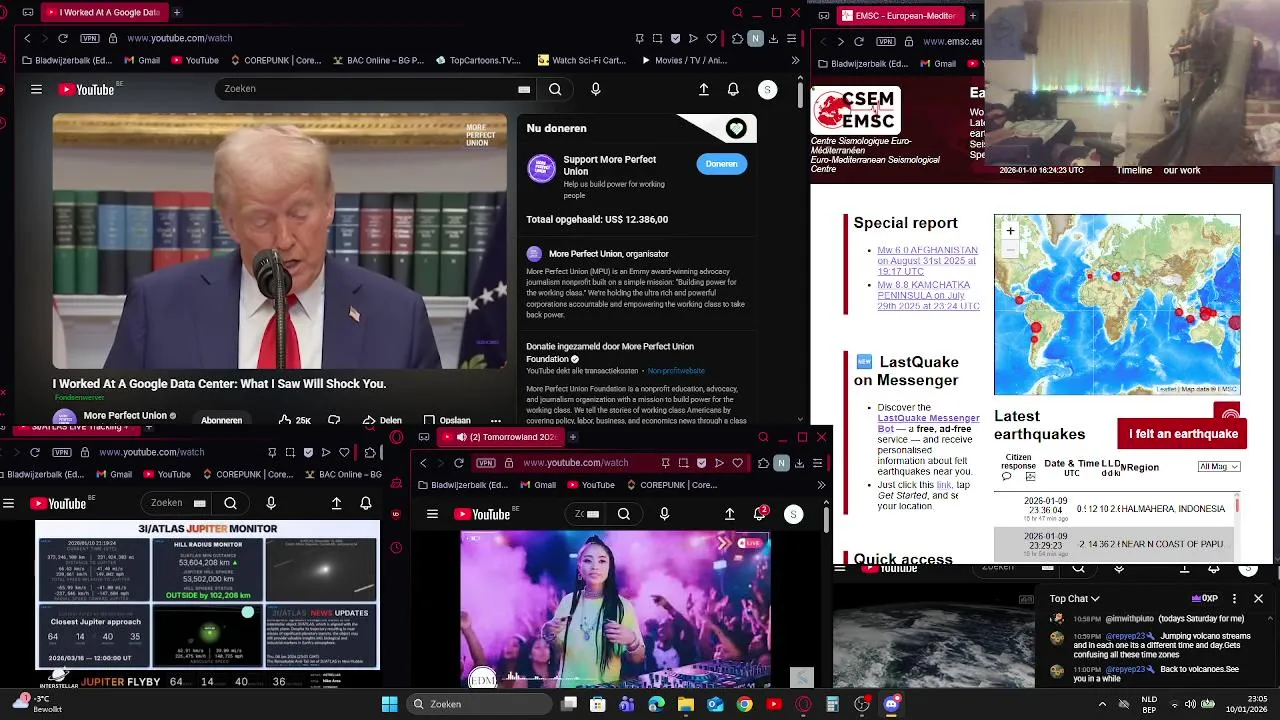Viewport: 1280px width, 720px height.
Task: Open upload/create icon in top YouTube header
Action: click(704, 89)
